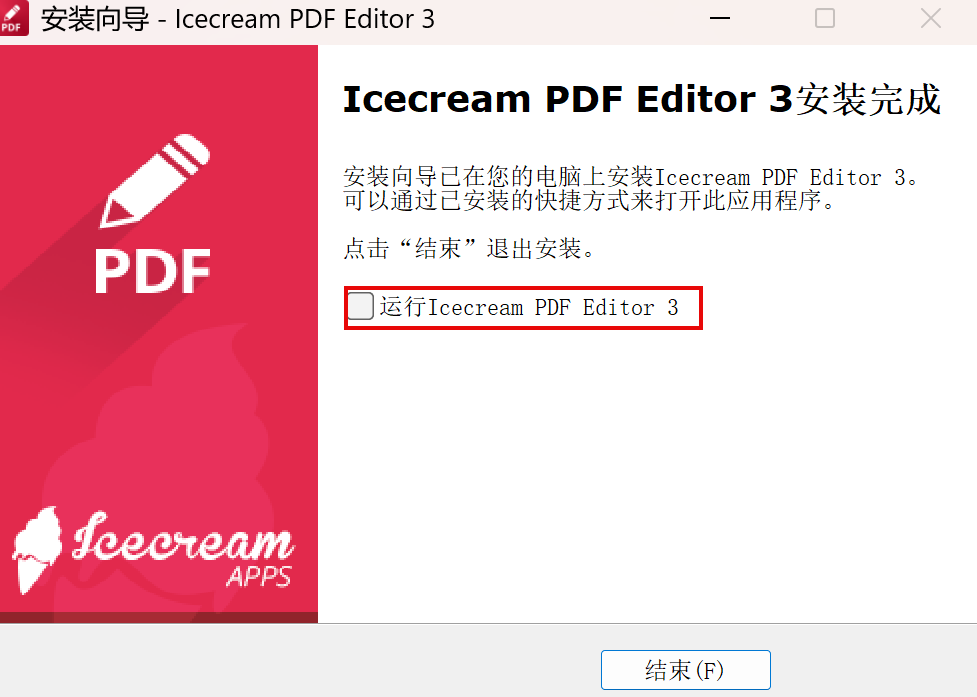This screenshot has width=977, height=697.
Task: Click the faint ice cream swirl watermark
Action: point(168,448)
